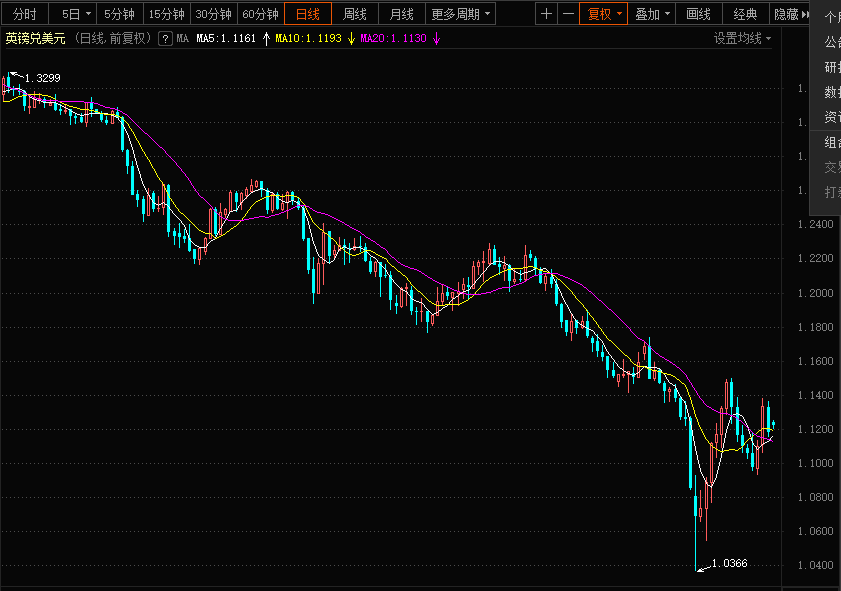Click the MA5:1.1161 indicator label
The image size is (841, 591).
tap(226, 39)
